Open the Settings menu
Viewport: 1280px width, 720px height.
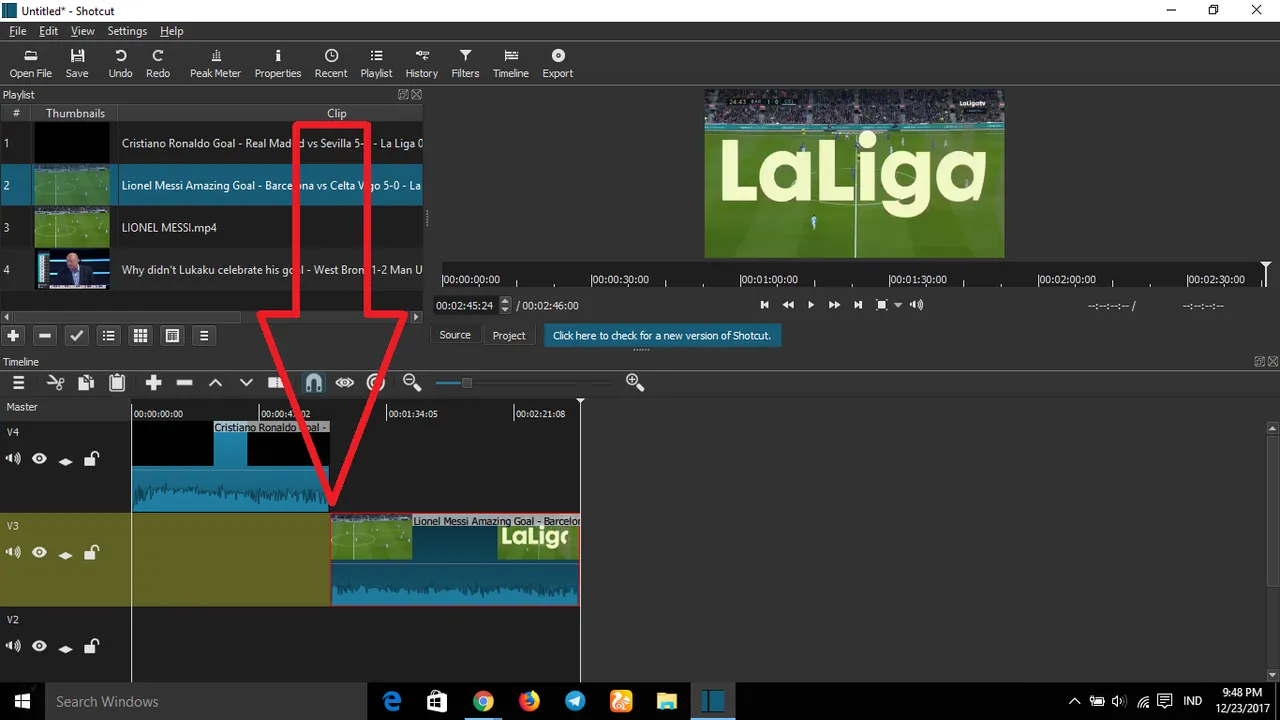[127, 31]
